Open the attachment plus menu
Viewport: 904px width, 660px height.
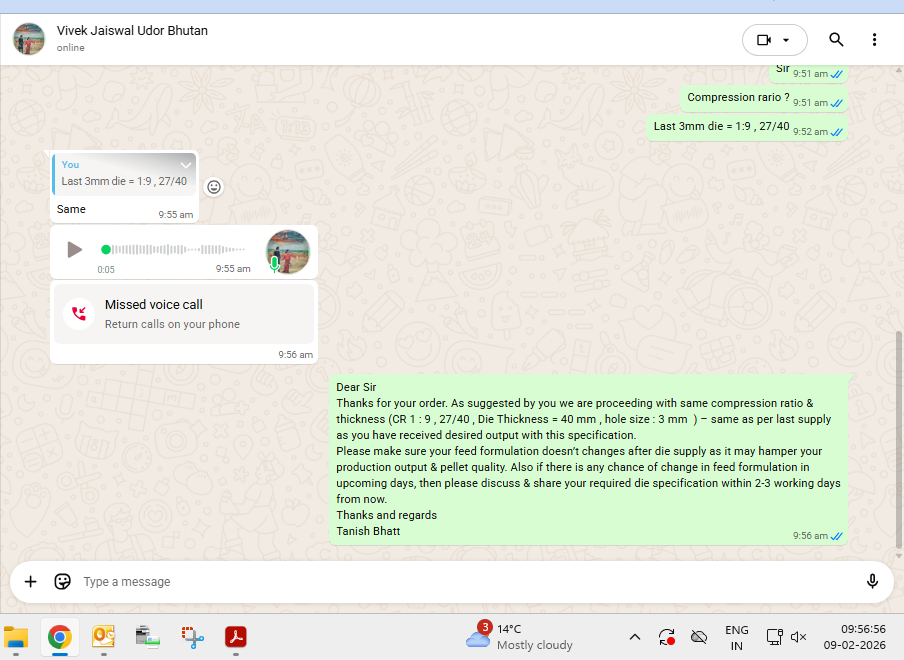tap(30, 581)
